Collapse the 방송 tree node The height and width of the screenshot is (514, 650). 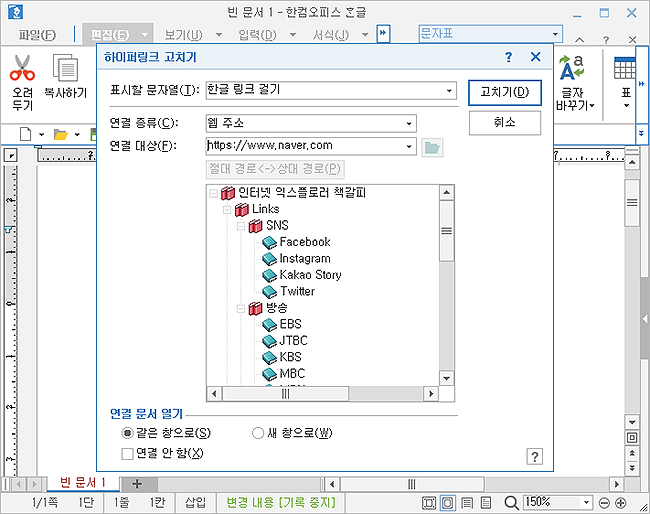241,309
